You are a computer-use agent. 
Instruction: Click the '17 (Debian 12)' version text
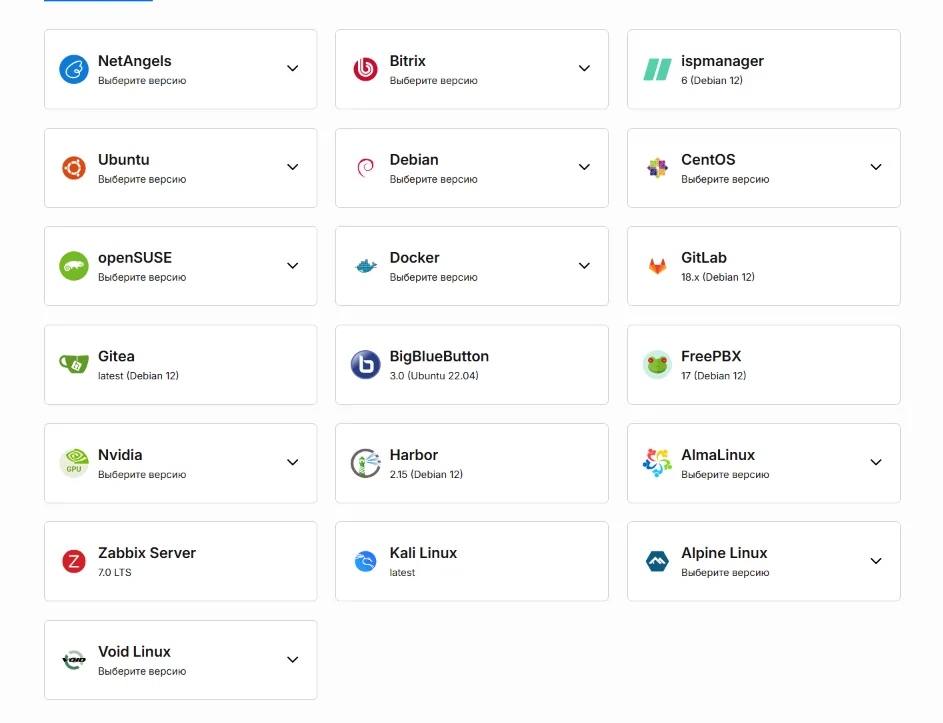(713, 376)
